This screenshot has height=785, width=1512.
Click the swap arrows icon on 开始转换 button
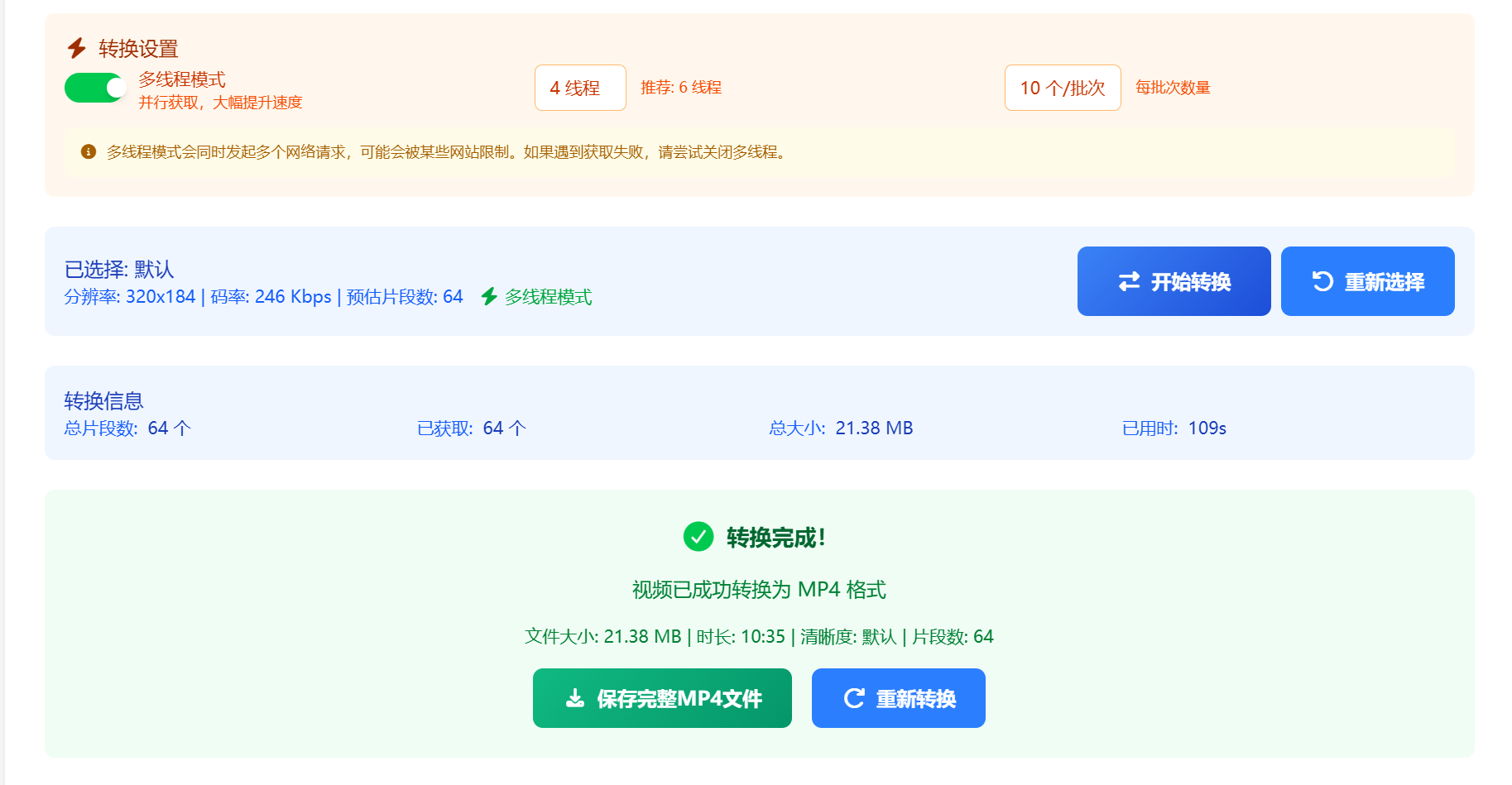coord(1130,281)
